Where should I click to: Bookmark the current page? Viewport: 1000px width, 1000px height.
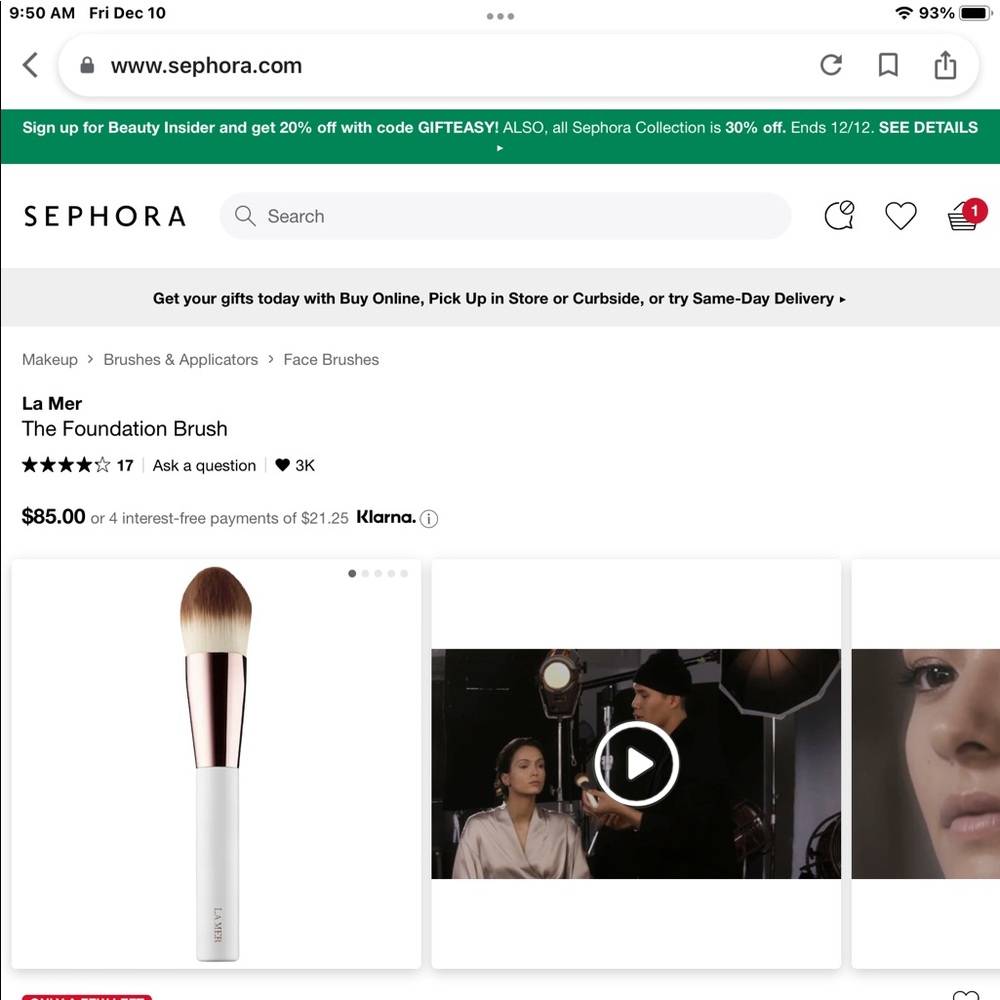click(888, 65)
